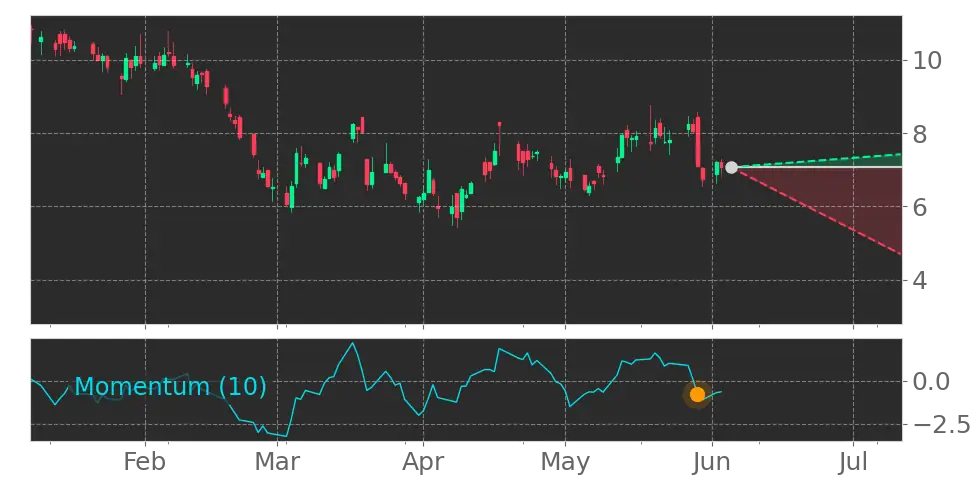Click the price level 8 label
The width and height of the screenshot is (972, 486).
click(x=919, y=134)
